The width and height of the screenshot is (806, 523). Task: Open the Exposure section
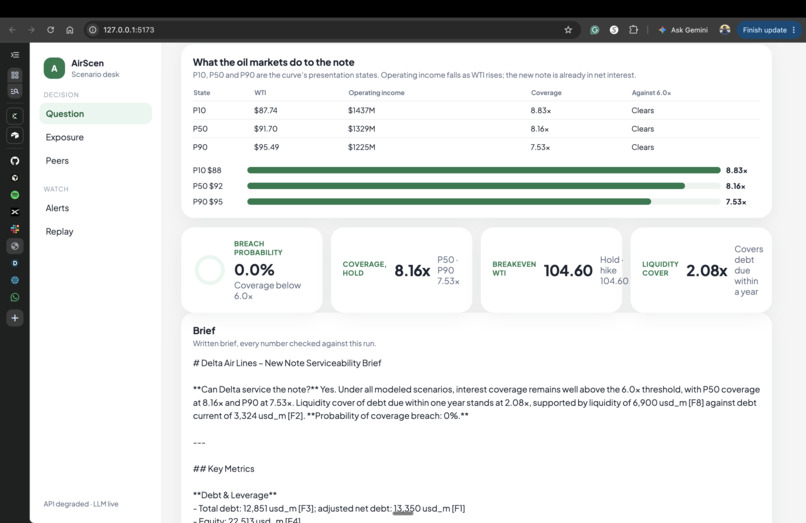pyautogui.click(x=64, y=137)
